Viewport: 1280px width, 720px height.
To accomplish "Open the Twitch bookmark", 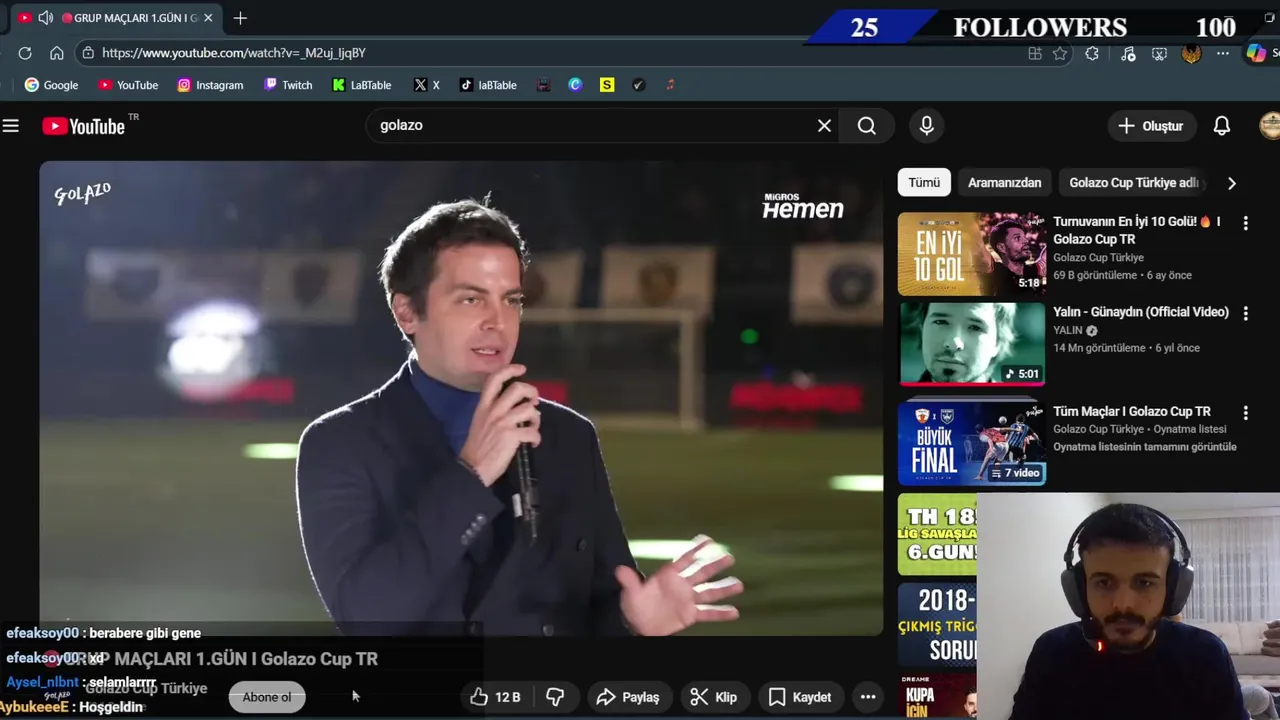I will click(x=288, y=85).
